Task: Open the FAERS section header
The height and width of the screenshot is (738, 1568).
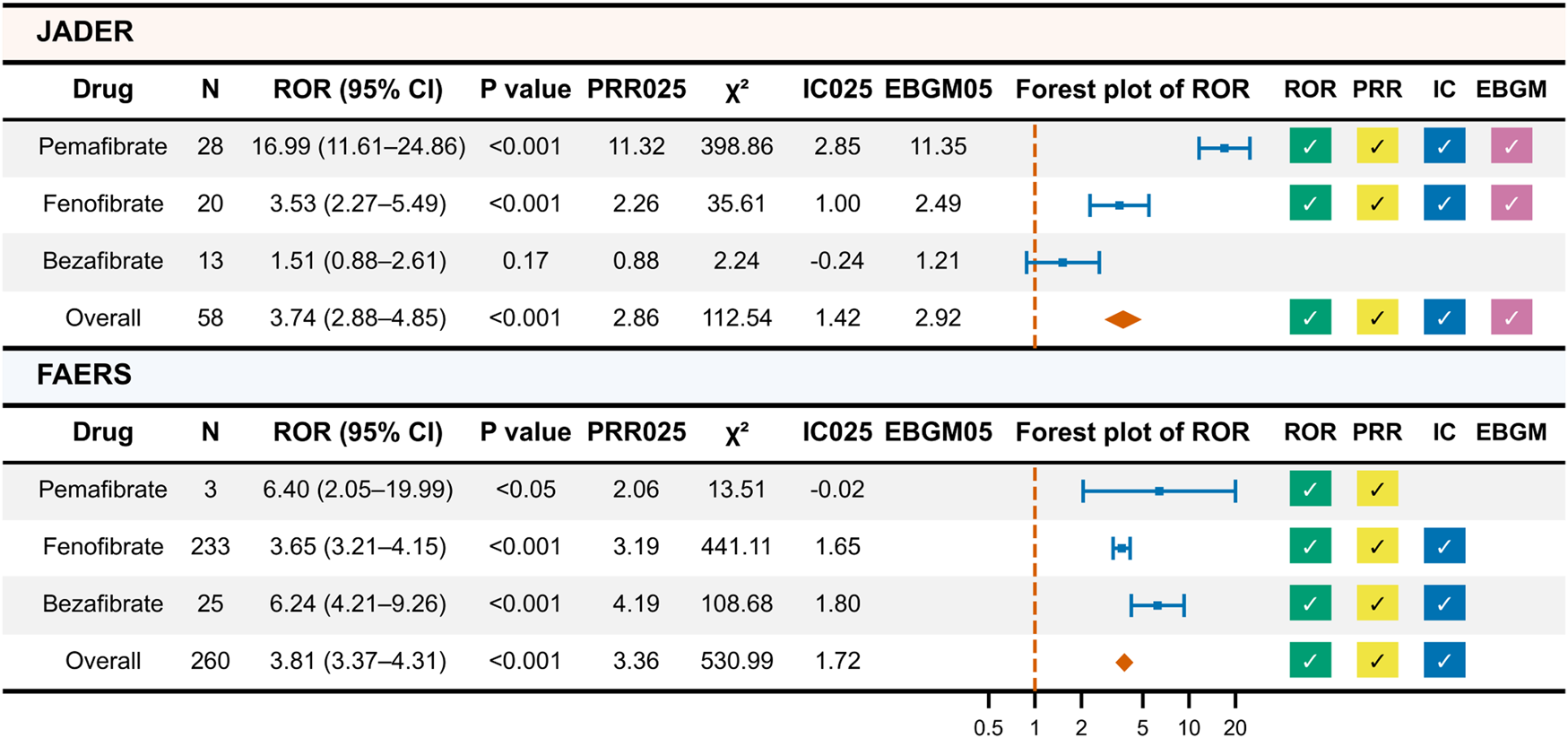Action: click(84, 375)
